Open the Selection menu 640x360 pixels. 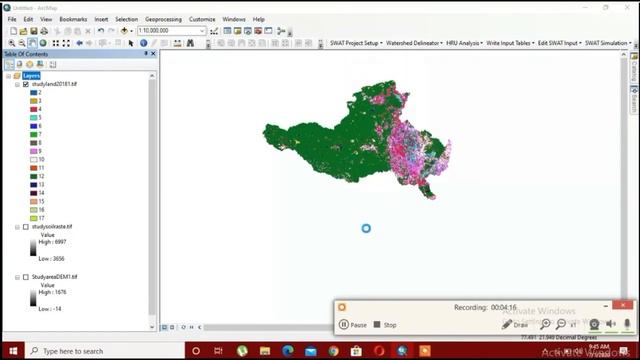pyautogui.click(x=127, y=19)
